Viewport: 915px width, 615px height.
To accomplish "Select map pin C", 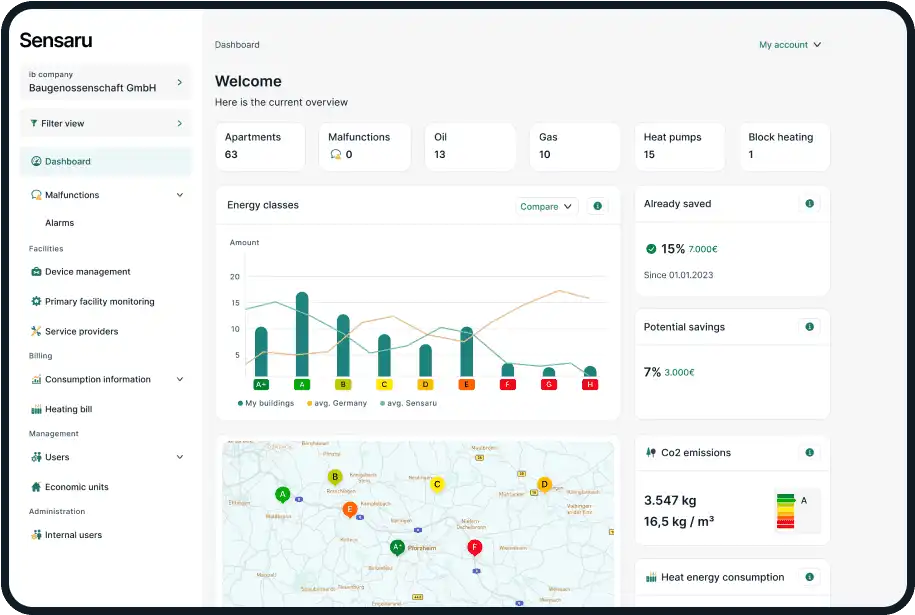I will tap(437, 484).
